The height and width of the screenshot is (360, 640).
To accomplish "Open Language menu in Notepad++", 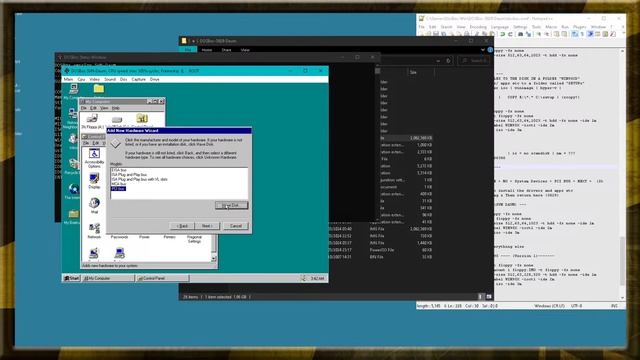I will [x=500, y=27].
